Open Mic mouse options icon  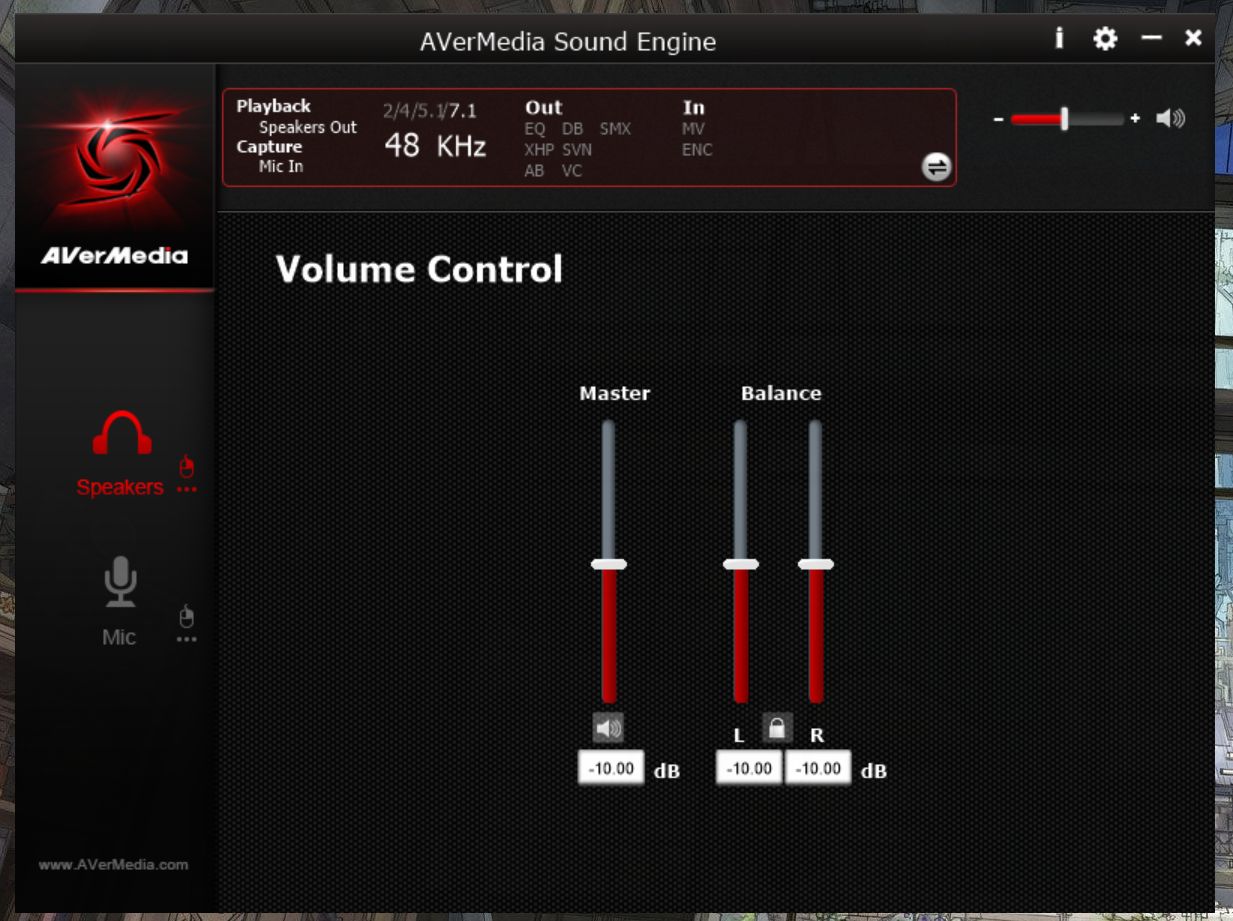click(x=187, y=625)
